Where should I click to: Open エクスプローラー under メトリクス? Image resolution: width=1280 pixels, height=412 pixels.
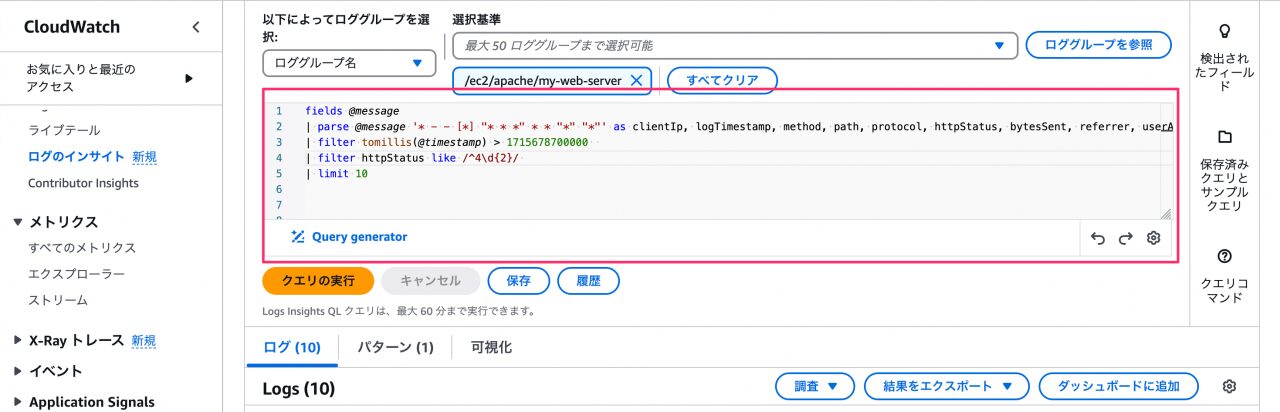tap(76, 274)
